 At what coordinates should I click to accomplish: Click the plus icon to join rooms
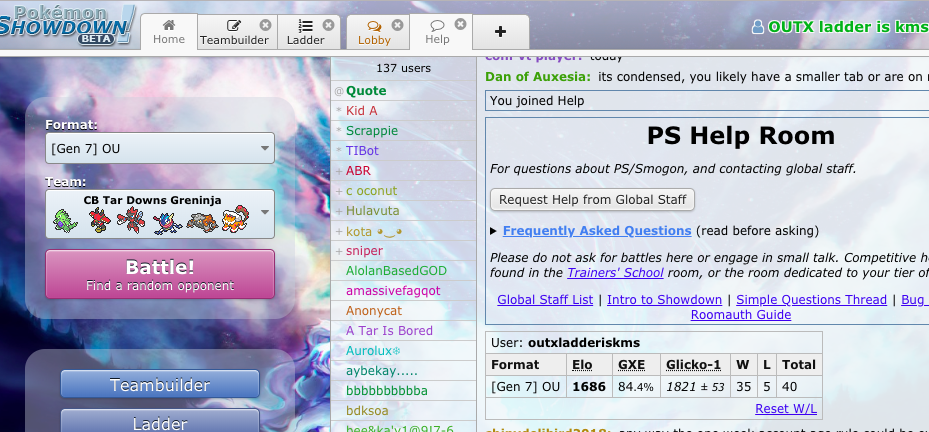point(500,32)
